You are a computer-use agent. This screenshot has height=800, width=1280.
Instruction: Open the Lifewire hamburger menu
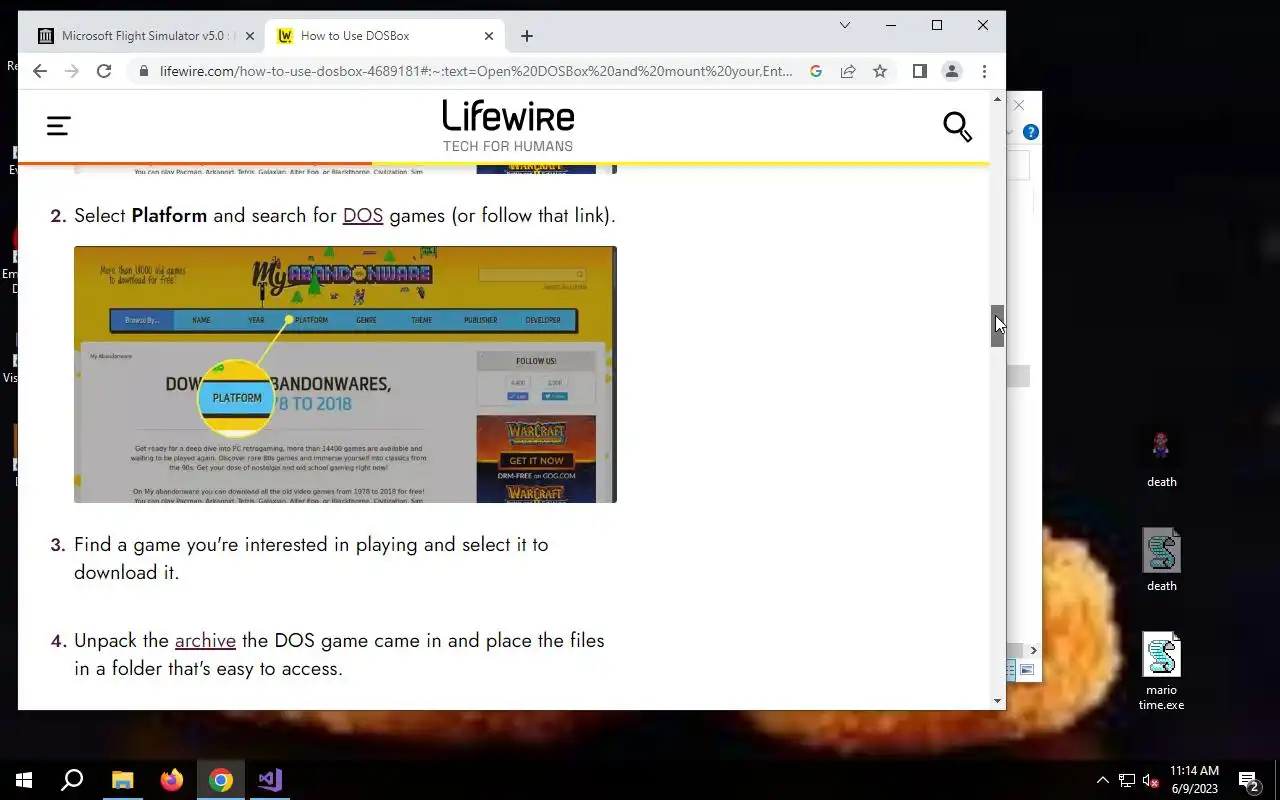point(59,126)
